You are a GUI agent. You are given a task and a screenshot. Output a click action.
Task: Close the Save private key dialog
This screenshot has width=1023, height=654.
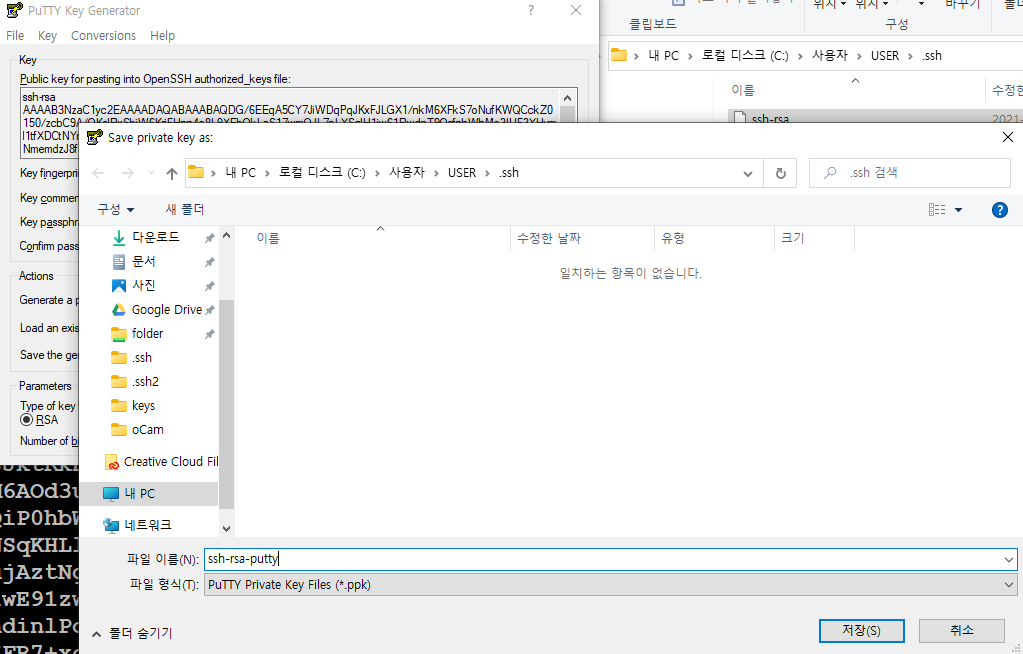coord(1007,137)
